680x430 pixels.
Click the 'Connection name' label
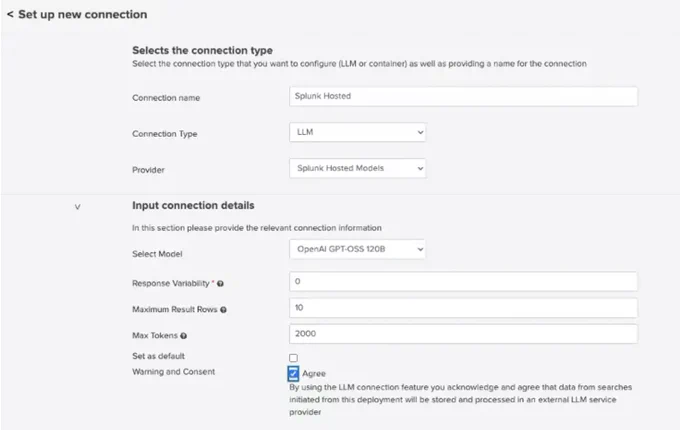tap(166, 98)
